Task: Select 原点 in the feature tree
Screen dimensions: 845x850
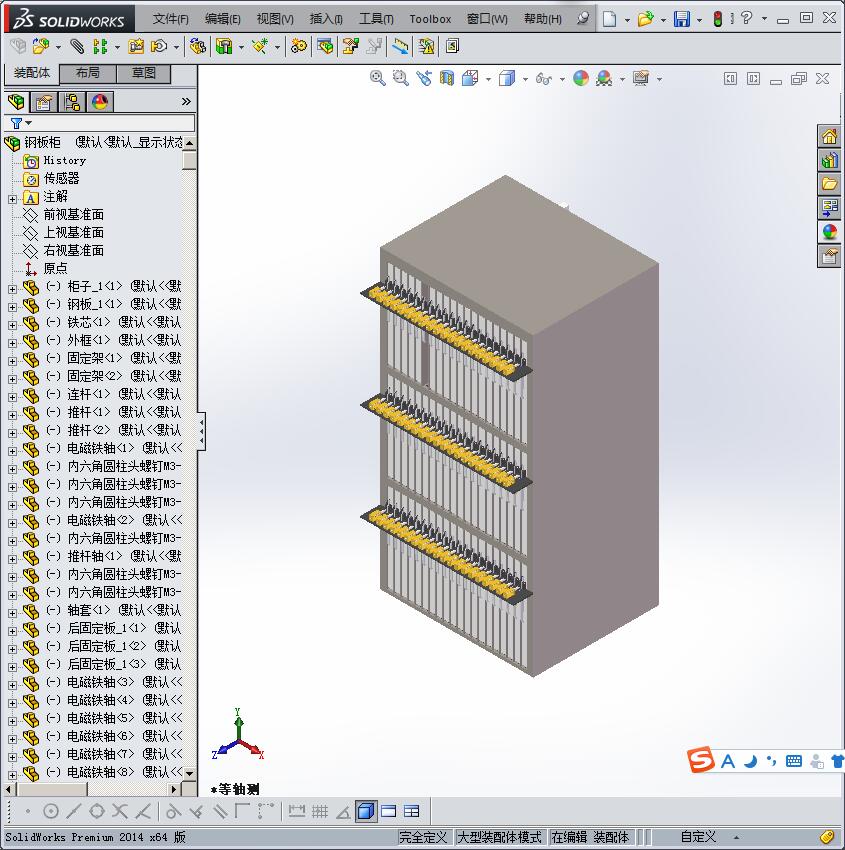Action: [x=55, y=268]
